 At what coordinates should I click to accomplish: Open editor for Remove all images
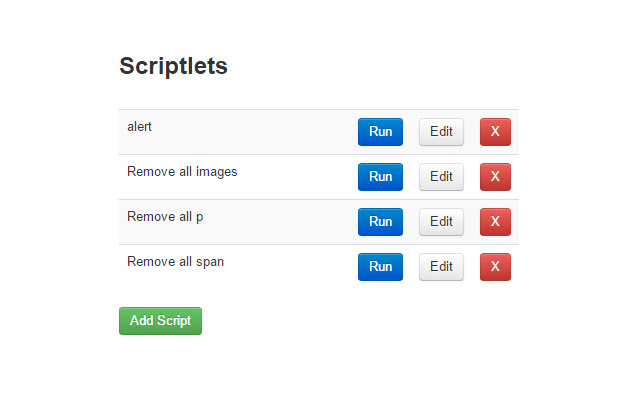pos(441,177)
